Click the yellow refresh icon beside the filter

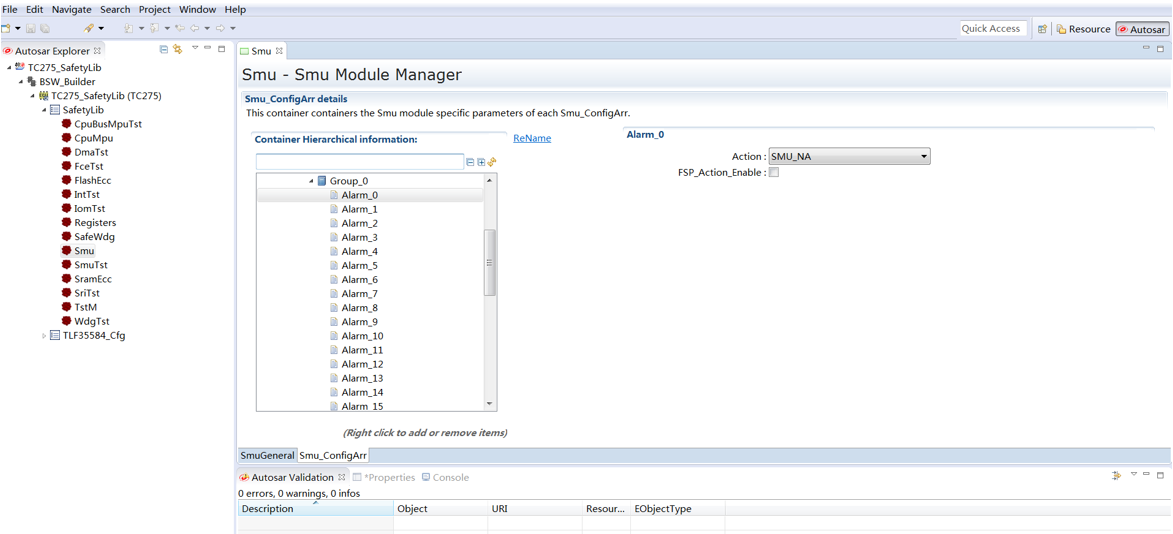coord(492,162)
